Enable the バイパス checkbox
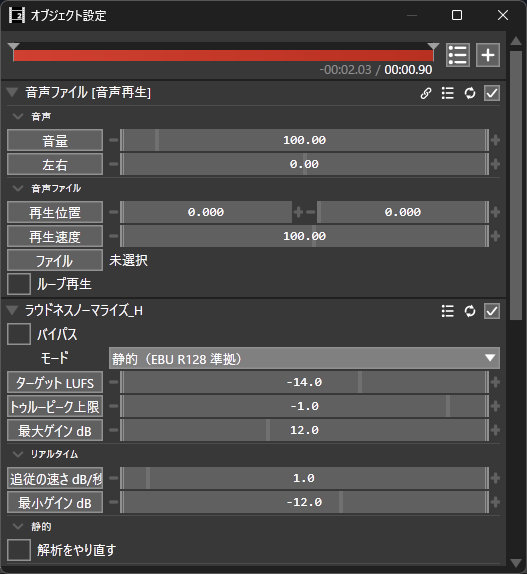Screen dimensions: 527x574 point(19,334)
